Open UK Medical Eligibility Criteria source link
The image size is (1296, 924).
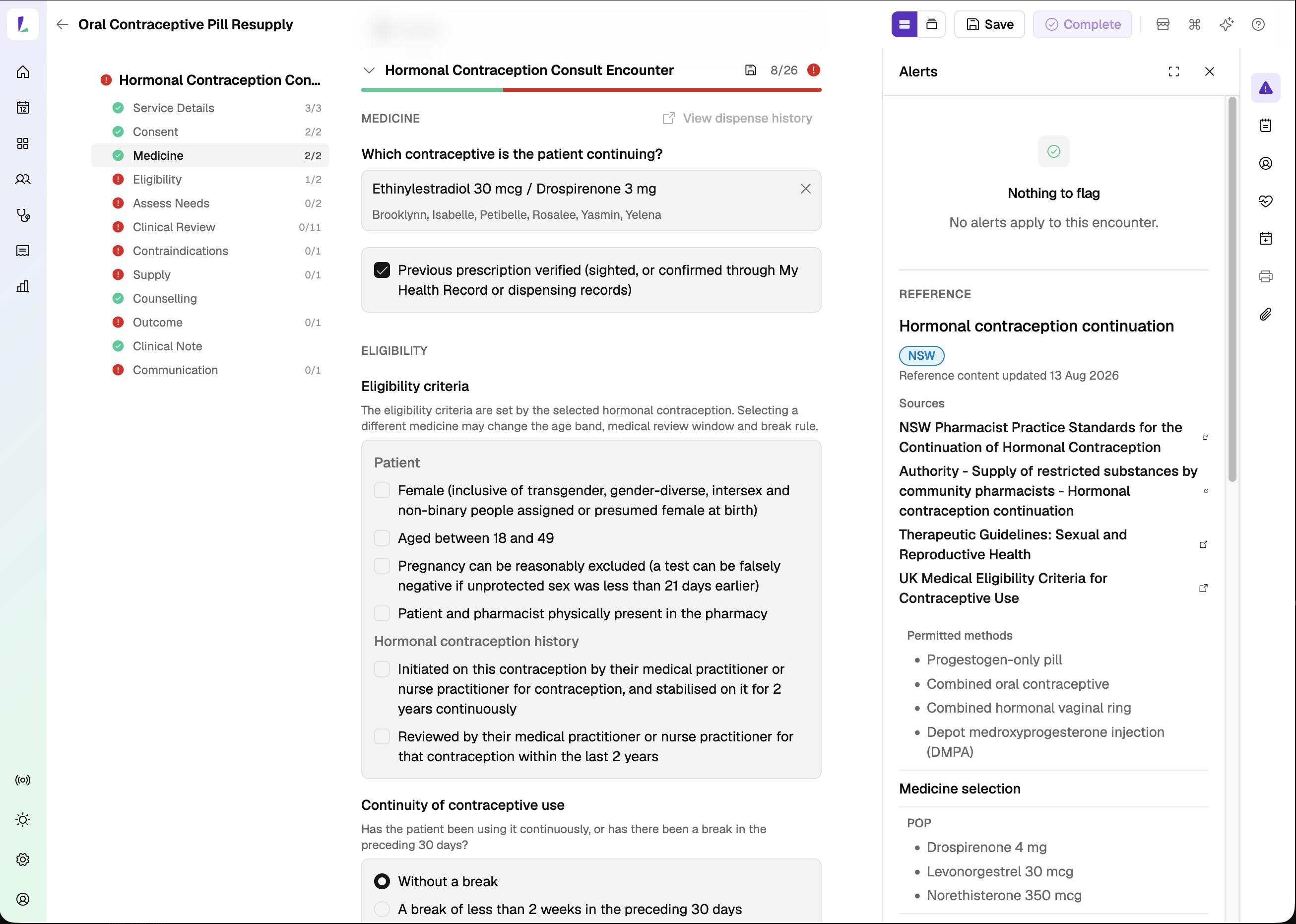[1054, 589]
